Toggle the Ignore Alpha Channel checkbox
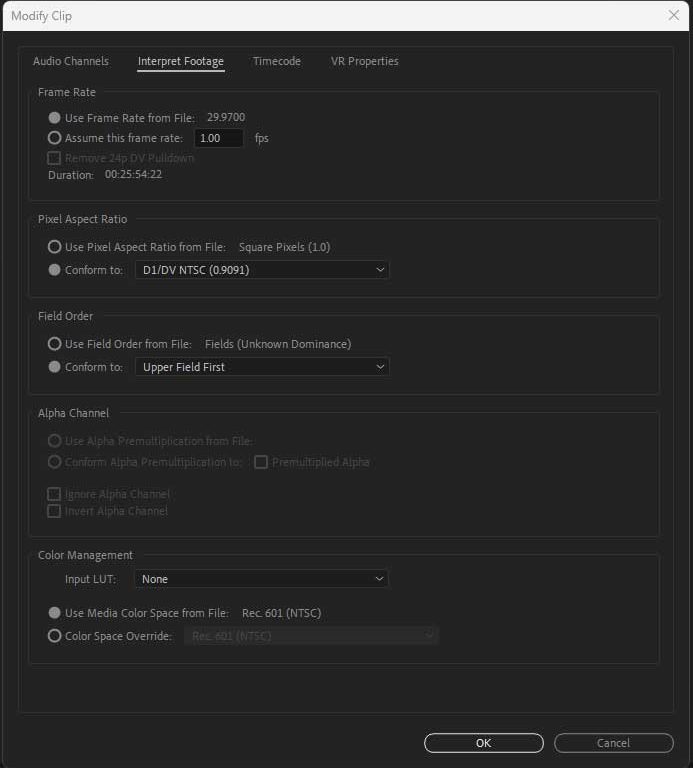The width and height of the screenshot is (693, 768). pyautogui.click(x=55, y=494)
